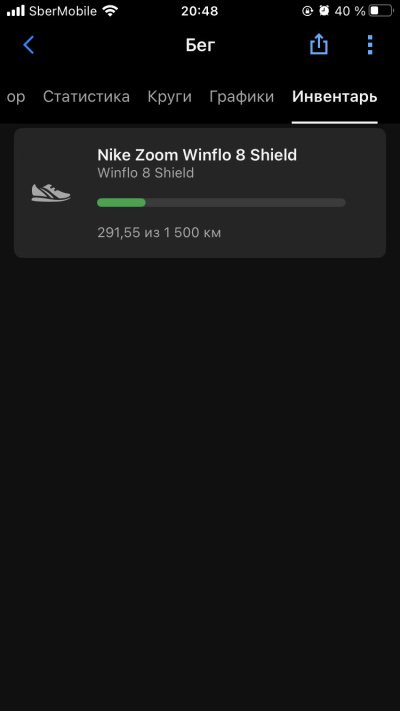Open the Графики tab
The height and width of the screenshot is (711, 400).
[x=242, y=97]
